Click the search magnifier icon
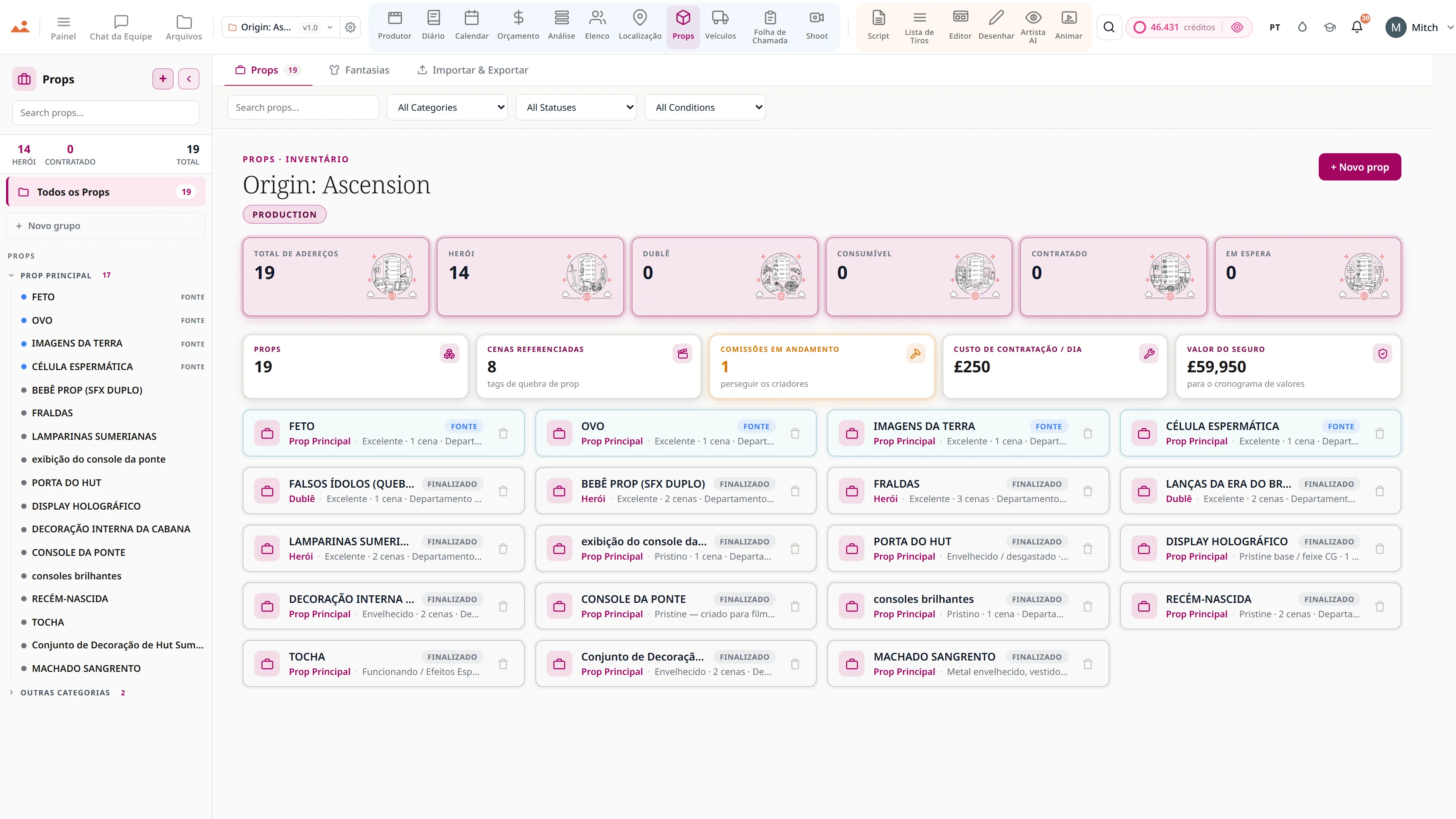1456x819 pixels. 1109,27
